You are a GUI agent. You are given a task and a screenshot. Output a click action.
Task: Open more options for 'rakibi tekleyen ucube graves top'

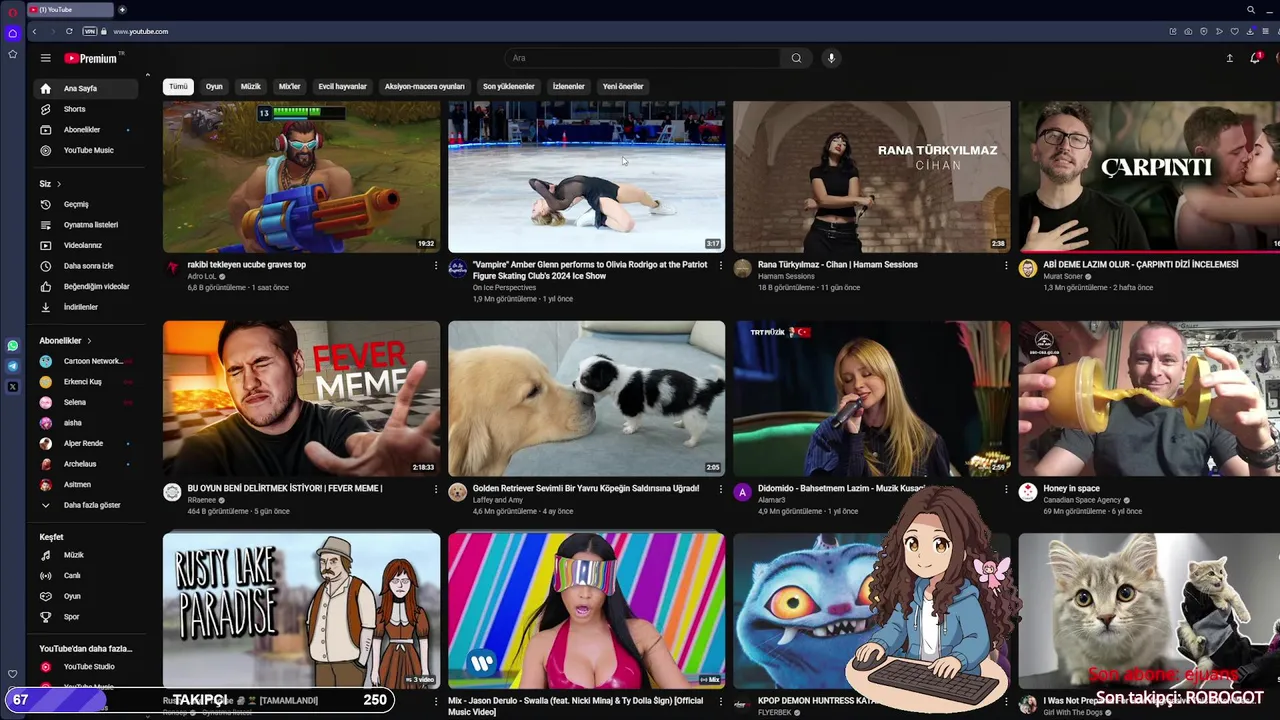tap(435, 265)
